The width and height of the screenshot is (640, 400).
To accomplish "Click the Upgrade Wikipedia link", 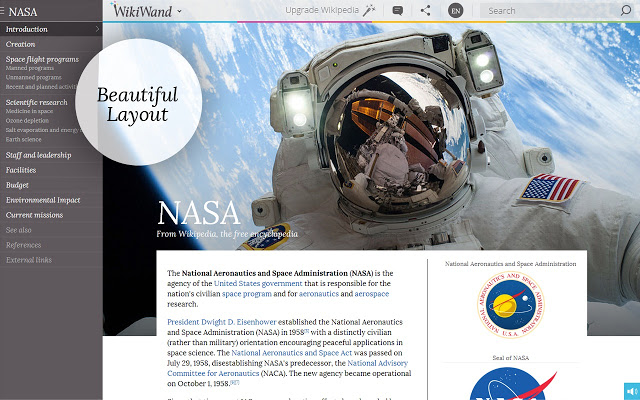I will (x=322, y=10).
